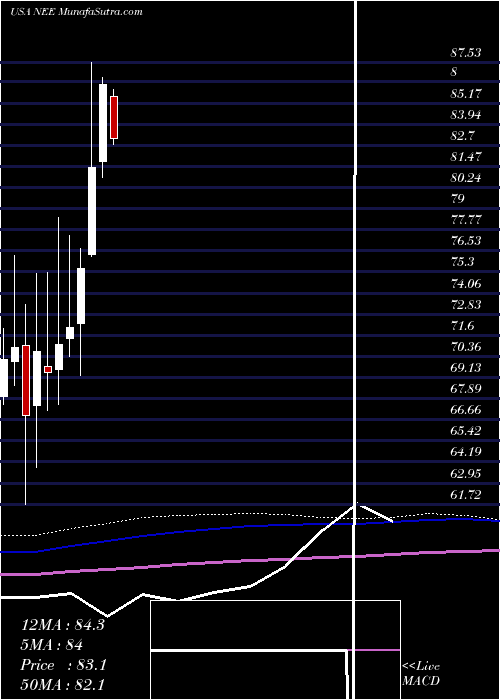This screenshot has height=700, width=500.
Task: Click the 72.83 price level label
Action: pyautogui.click(x=466, y=304)
